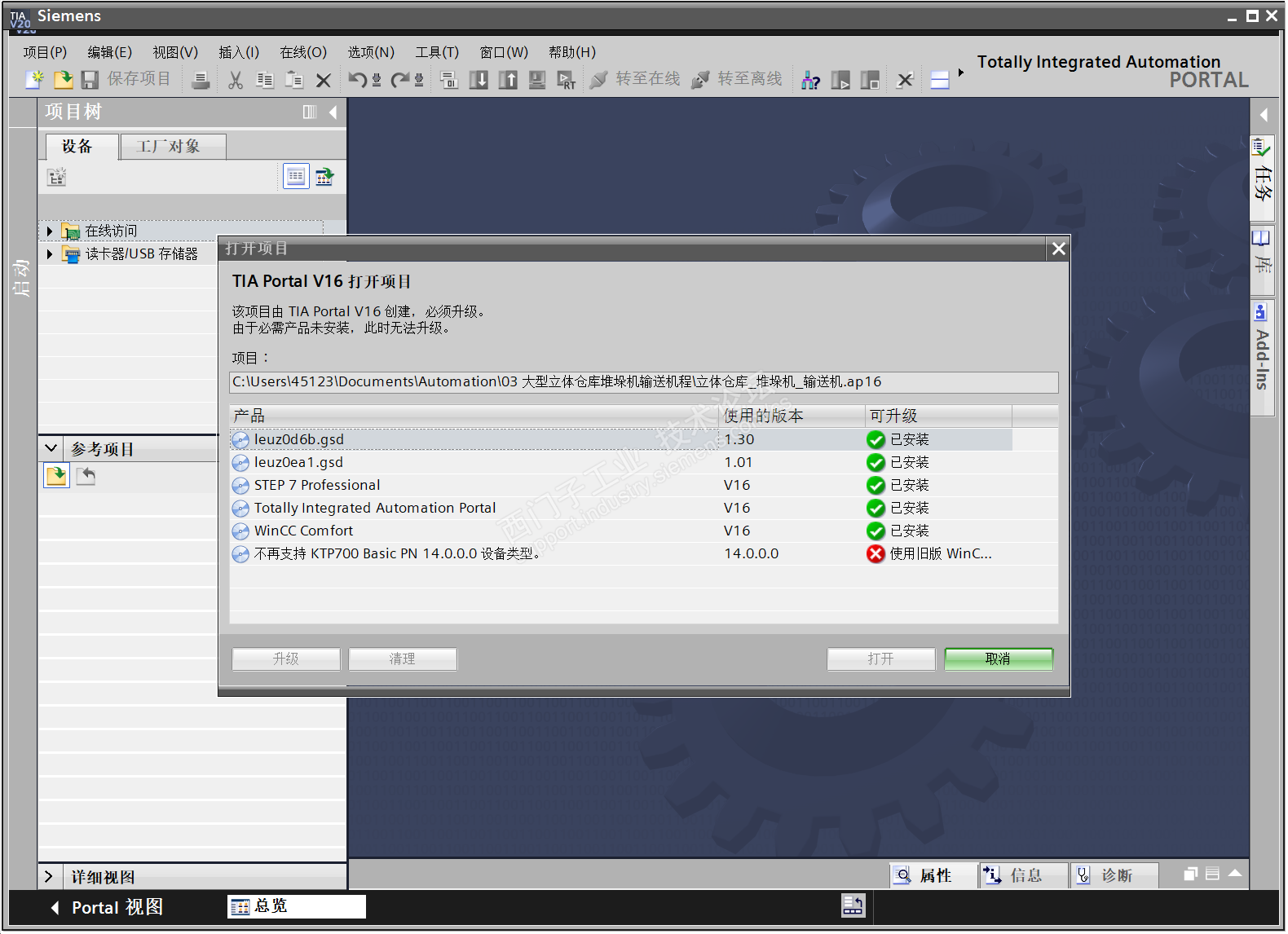Click the start CPU icon
Viewport: 1288px width, 934px height.
point(840,80)
